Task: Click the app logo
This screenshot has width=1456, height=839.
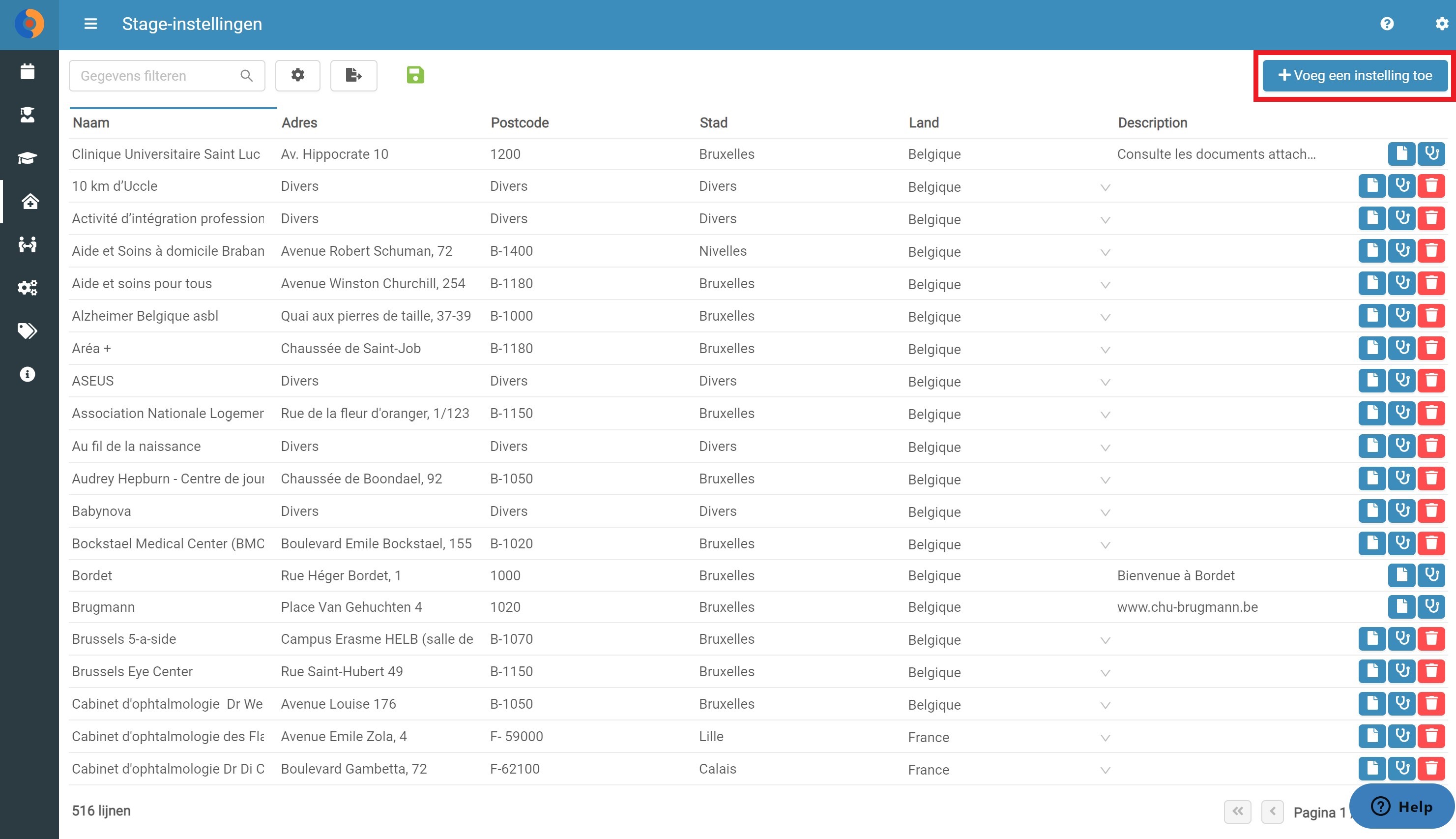Action: pos(29,24)
